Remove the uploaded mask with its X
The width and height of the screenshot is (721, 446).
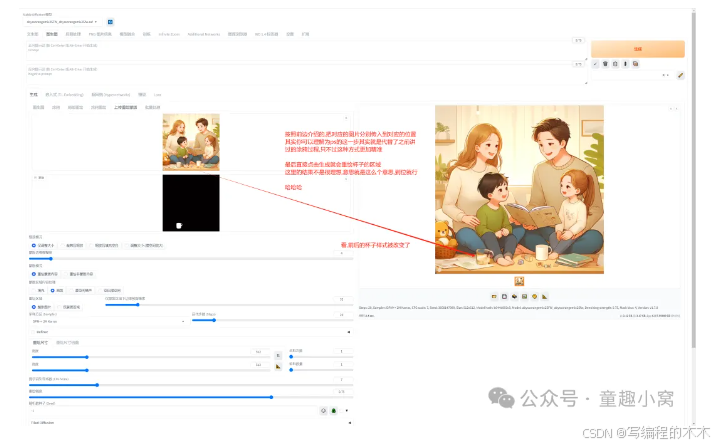pos(346,178)
